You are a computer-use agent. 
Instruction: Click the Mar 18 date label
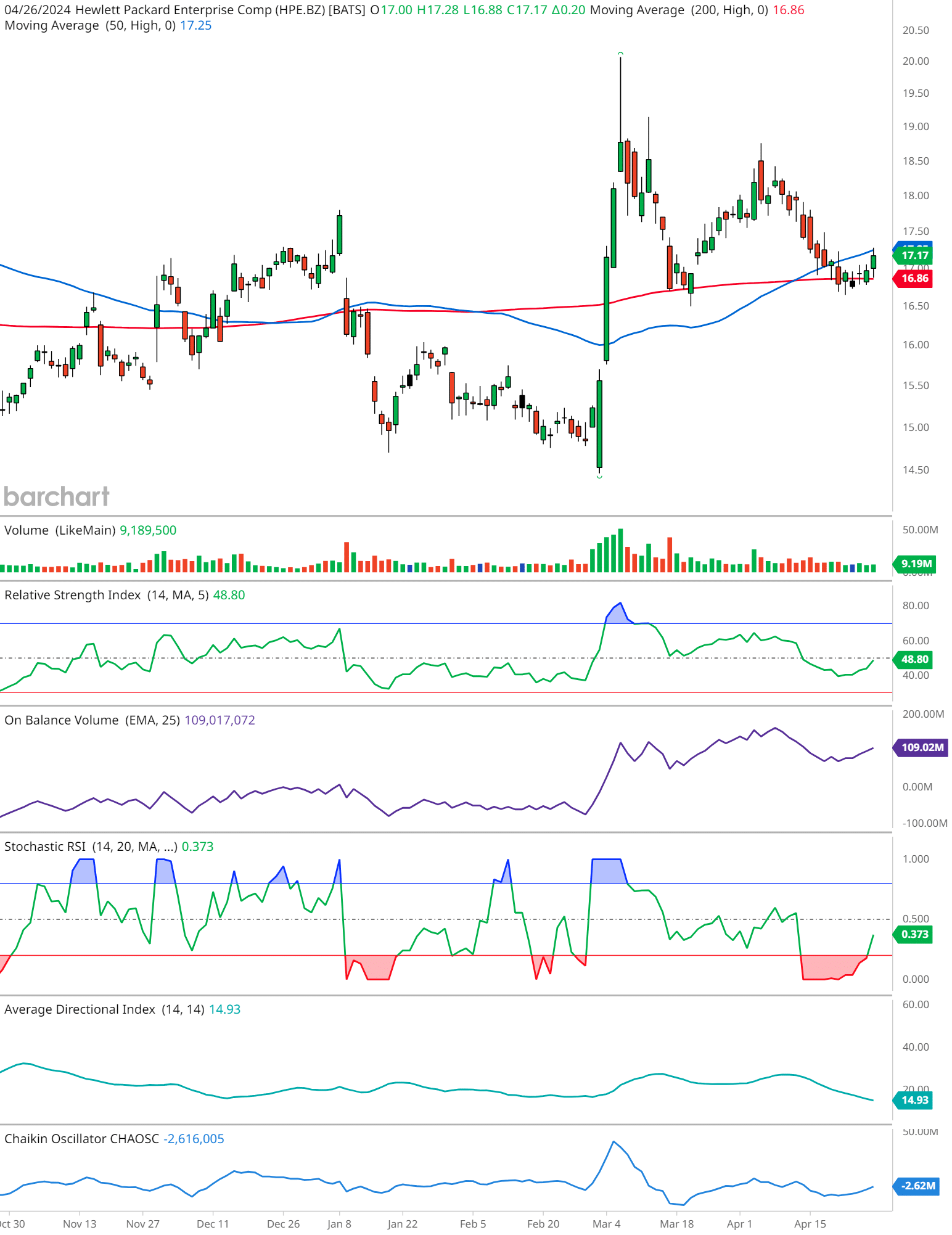[x=676, y=1224]
